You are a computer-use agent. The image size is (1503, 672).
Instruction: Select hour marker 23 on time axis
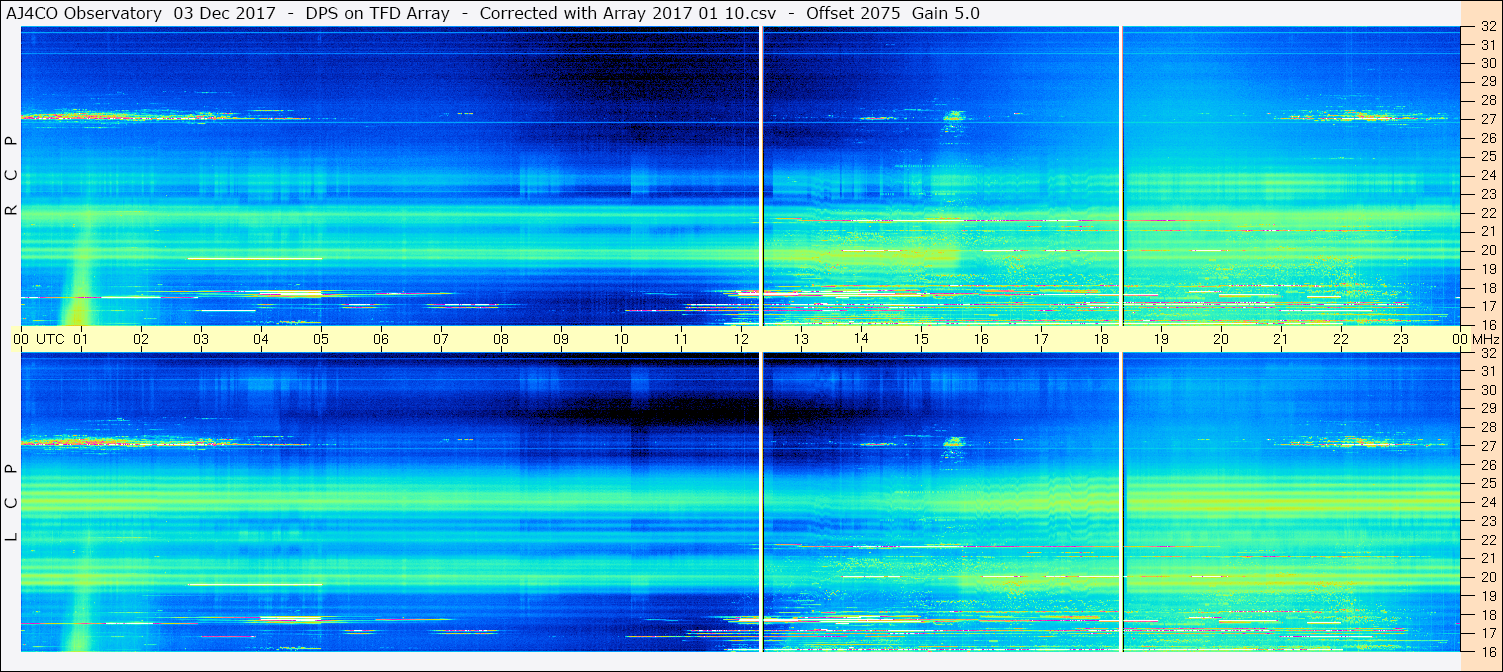1401,339
